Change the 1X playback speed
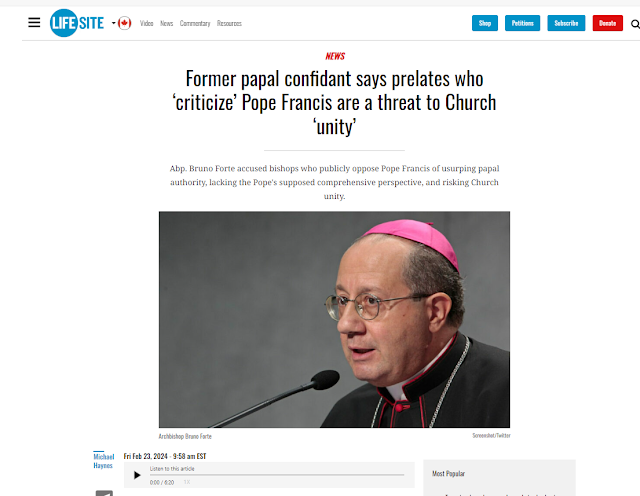The height and width of the screenshot is (496, 640). coord(187,482)
